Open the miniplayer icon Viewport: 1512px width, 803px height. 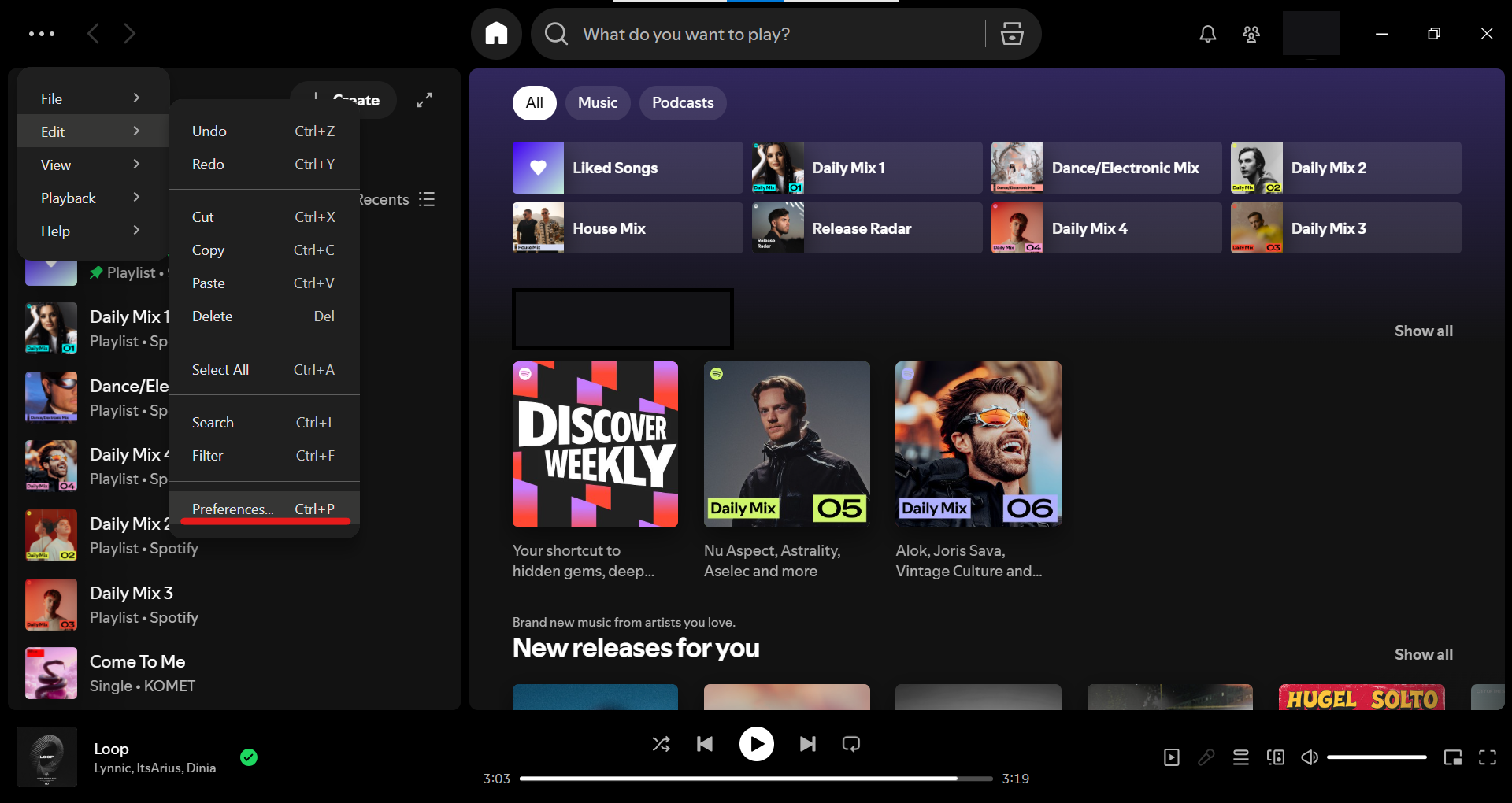click(1453, 757)
